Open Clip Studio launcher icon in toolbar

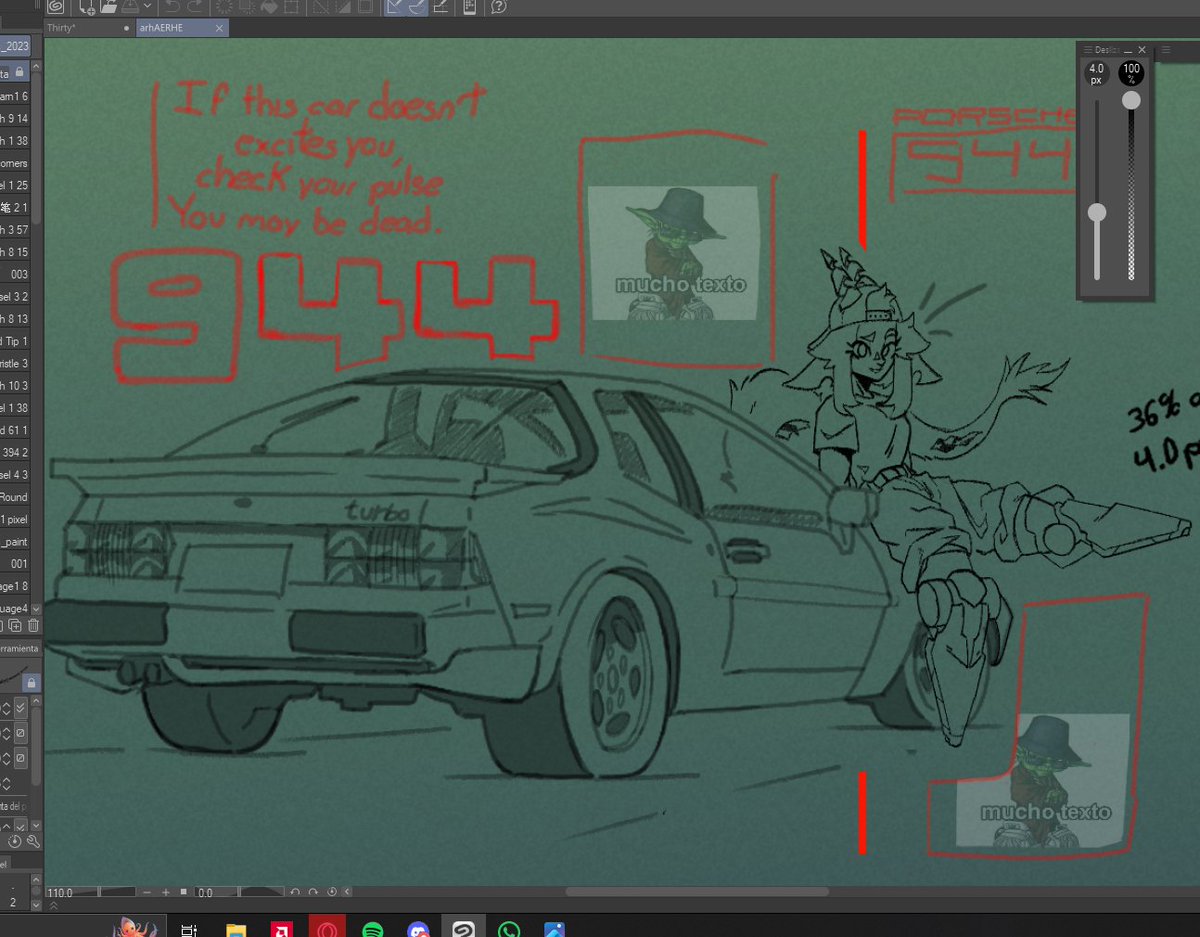point(57,7)
